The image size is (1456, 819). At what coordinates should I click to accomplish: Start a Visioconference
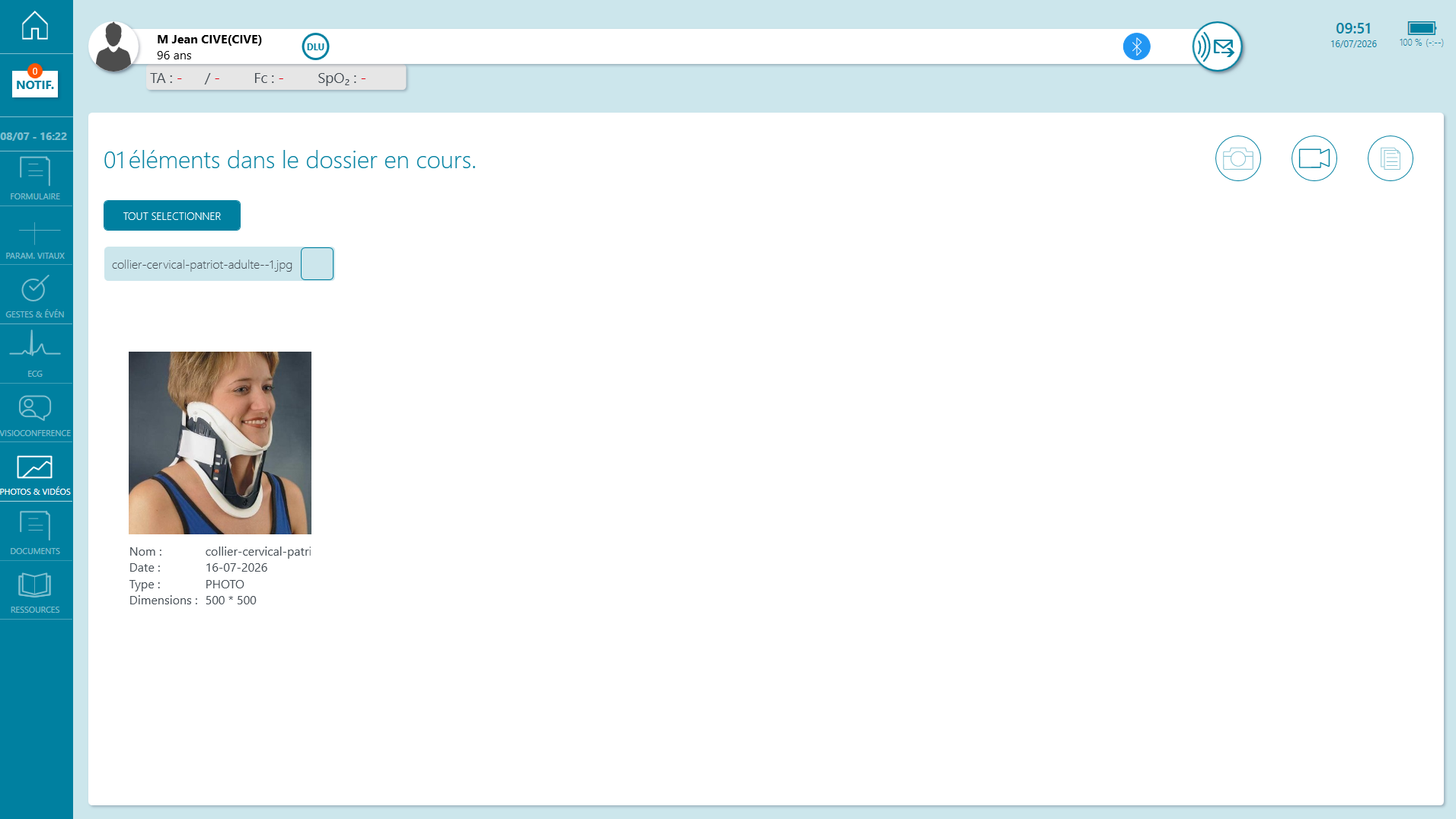point(35,415)
